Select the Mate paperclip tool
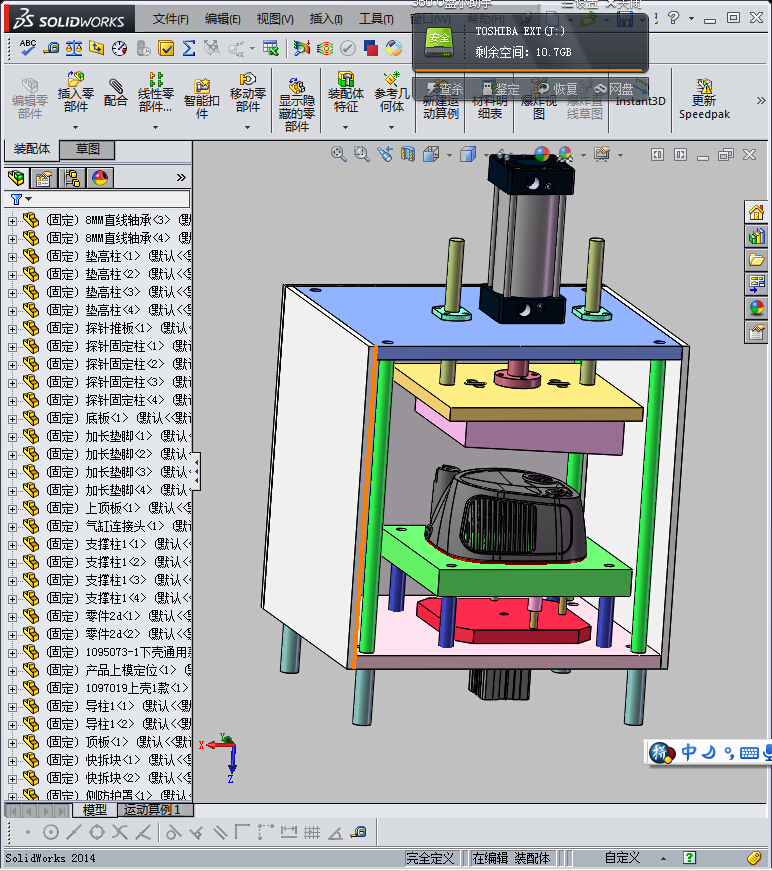 (116, 93)
